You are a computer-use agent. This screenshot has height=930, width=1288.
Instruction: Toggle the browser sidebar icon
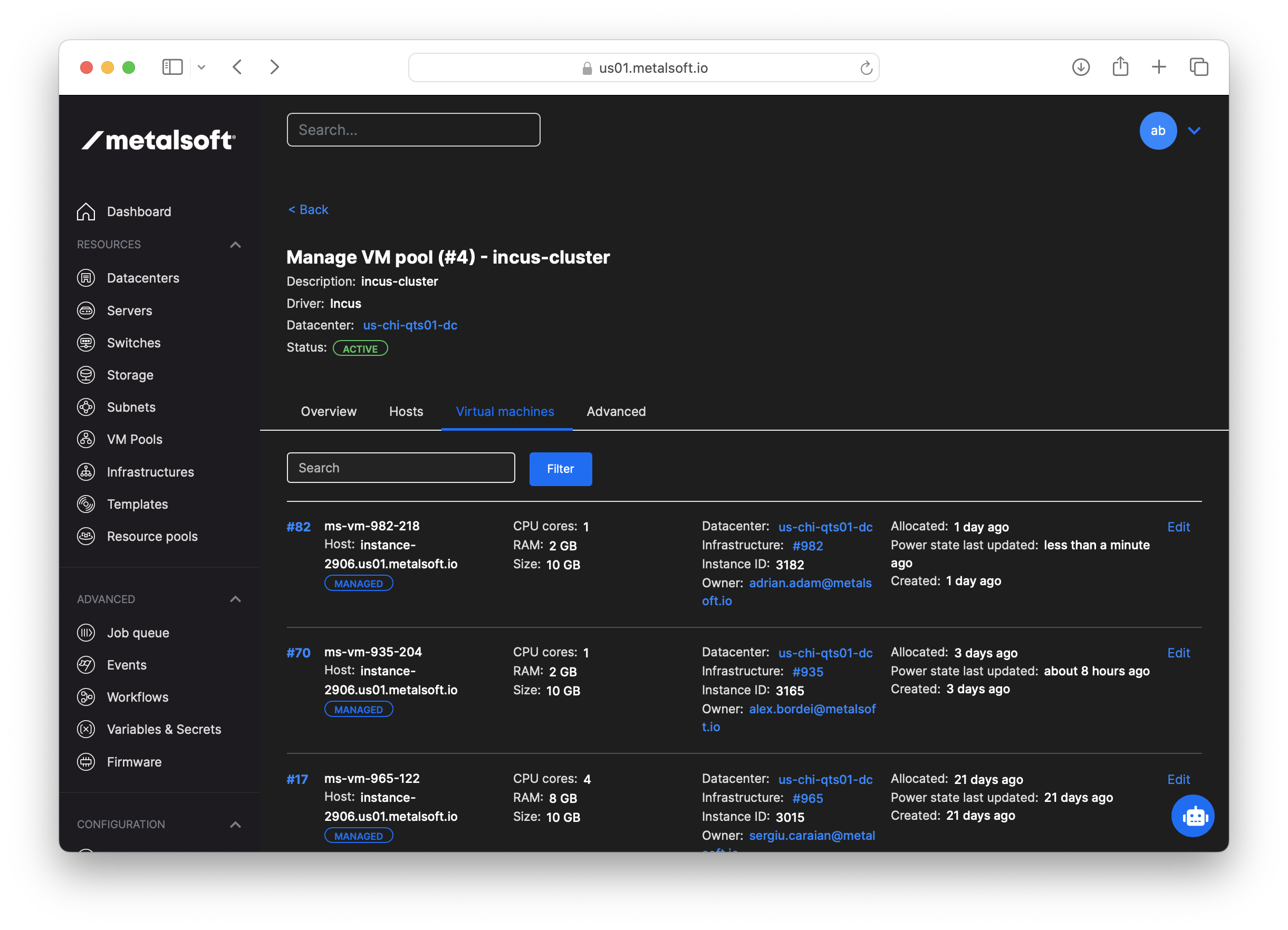(172, 67)
